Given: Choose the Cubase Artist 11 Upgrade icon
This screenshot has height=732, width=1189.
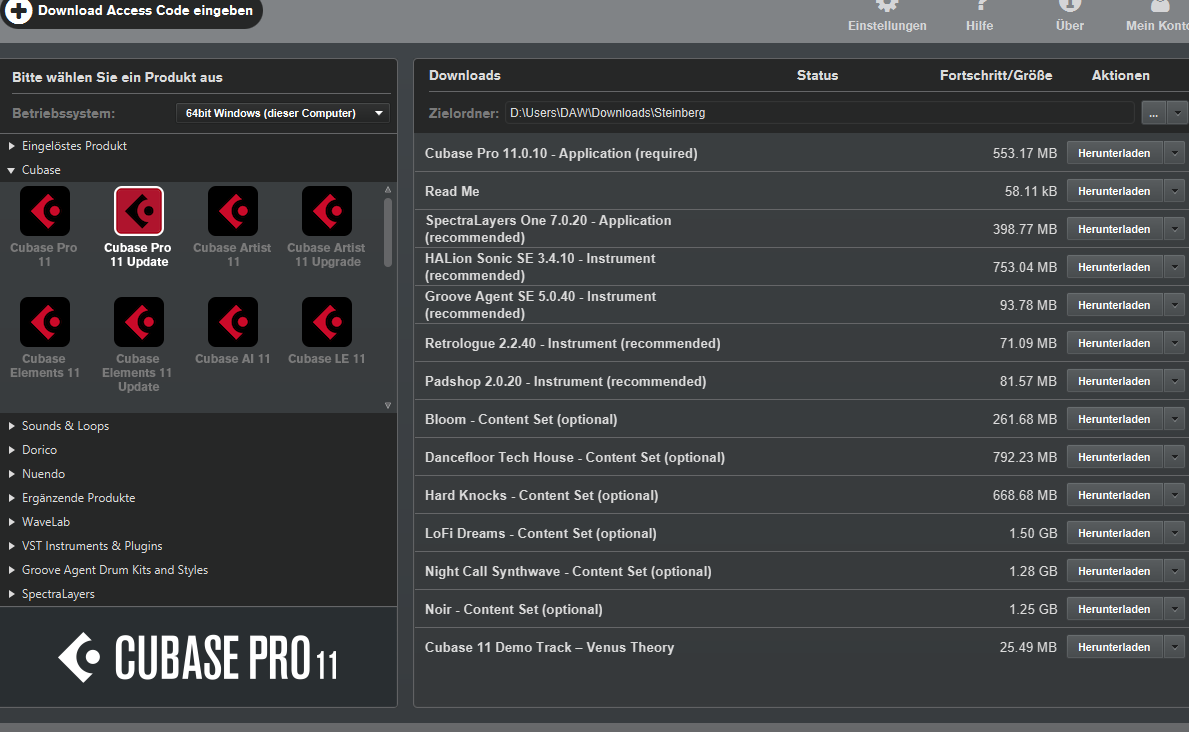Looking at the screenshot, I should (x=326, y=211).
